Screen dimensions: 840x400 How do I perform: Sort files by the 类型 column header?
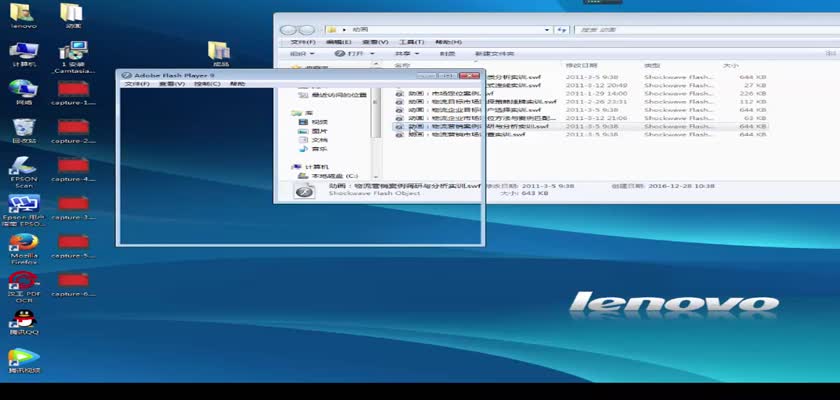click(x=651, y=65)
